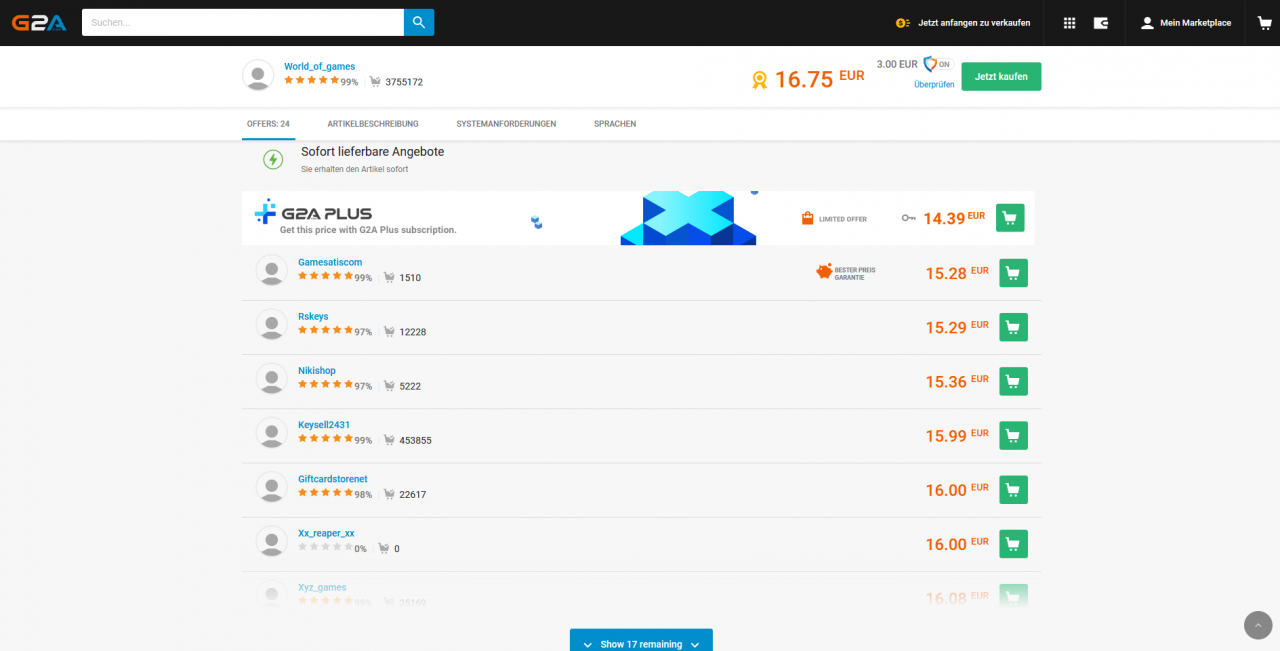The height and width of the screenshot is (651, 1280).
Task: Open World_of_games seller avatar
Action: [x=258, y=75]
